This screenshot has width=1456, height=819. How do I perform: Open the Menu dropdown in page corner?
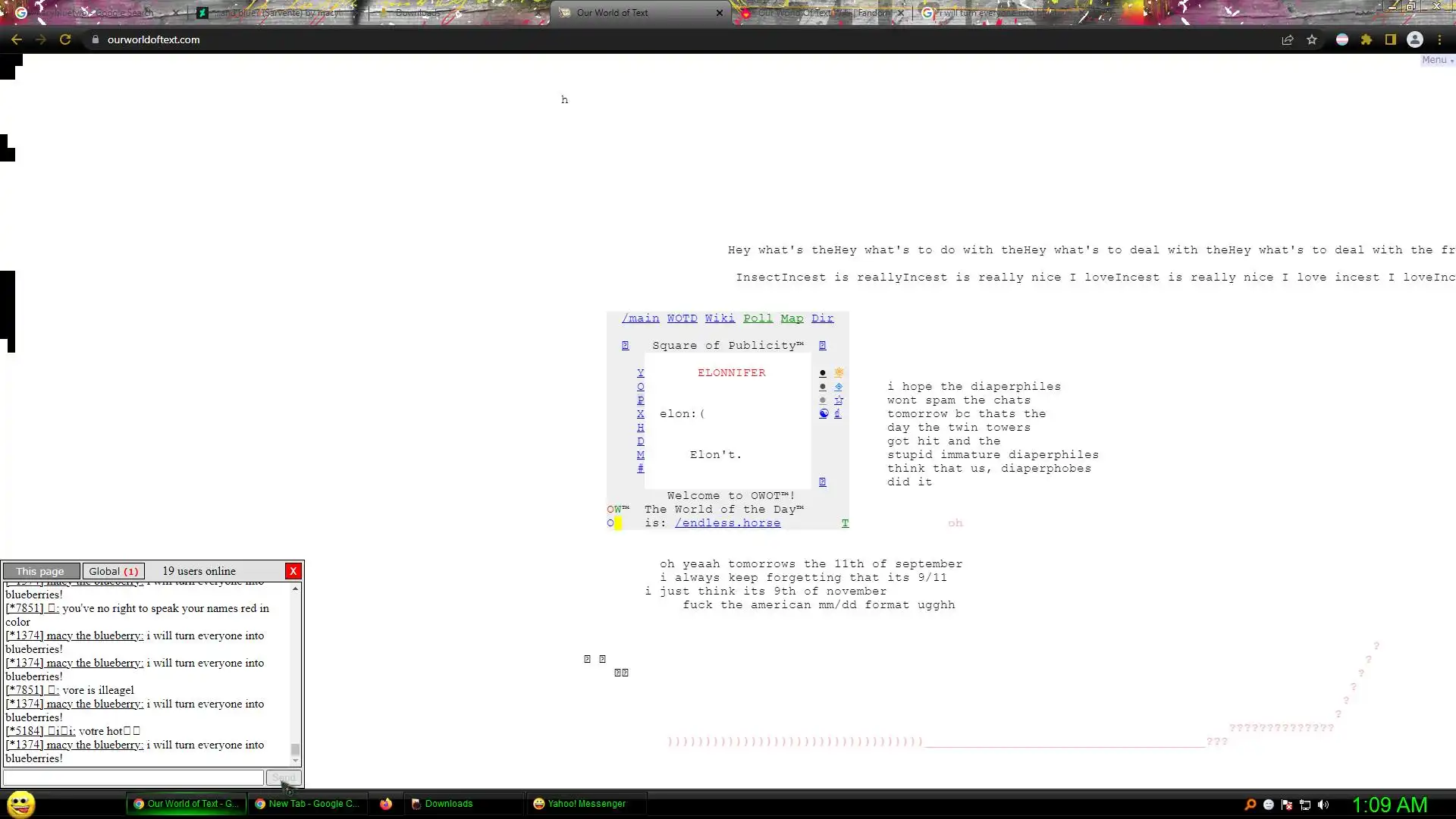[x=1436, y=60]
